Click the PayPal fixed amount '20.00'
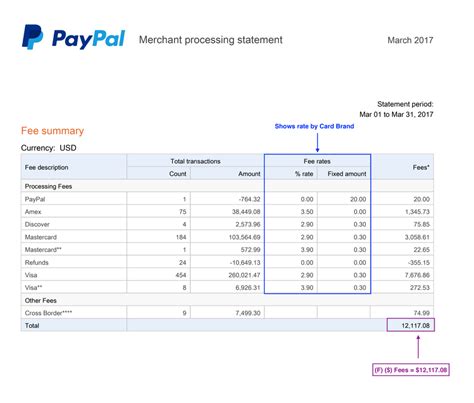The width and height of the screenshot is (474, 403). tap(358, 199)
